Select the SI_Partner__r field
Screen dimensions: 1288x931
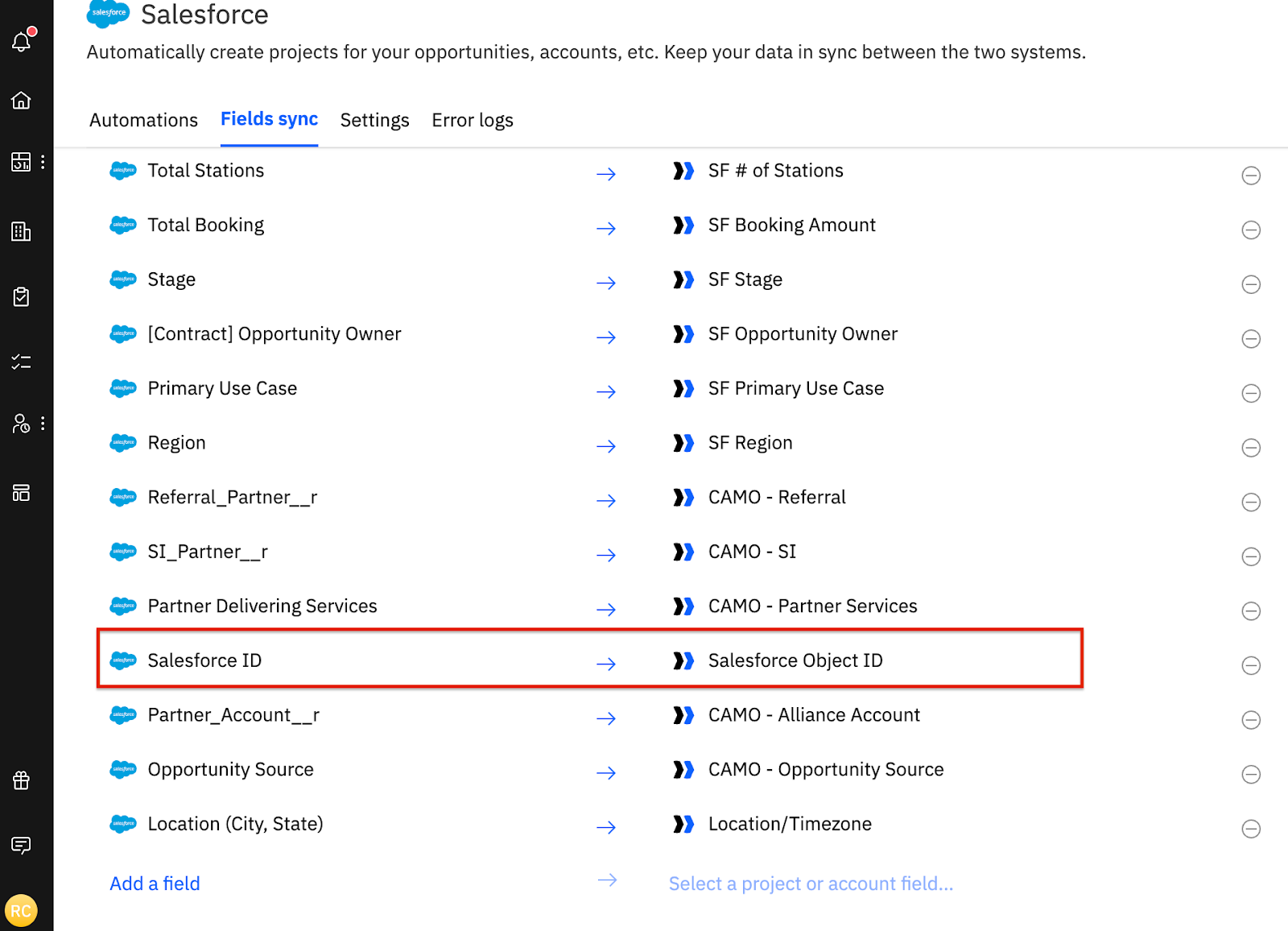pos(207,552)
